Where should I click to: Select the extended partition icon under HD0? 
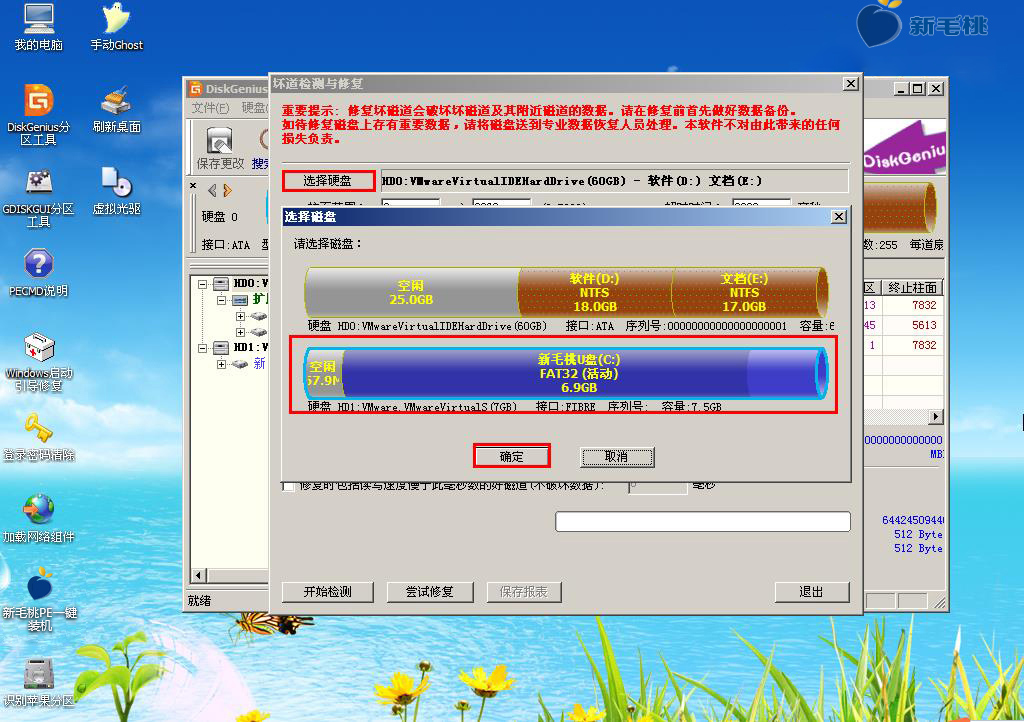[x=240, y=300]
